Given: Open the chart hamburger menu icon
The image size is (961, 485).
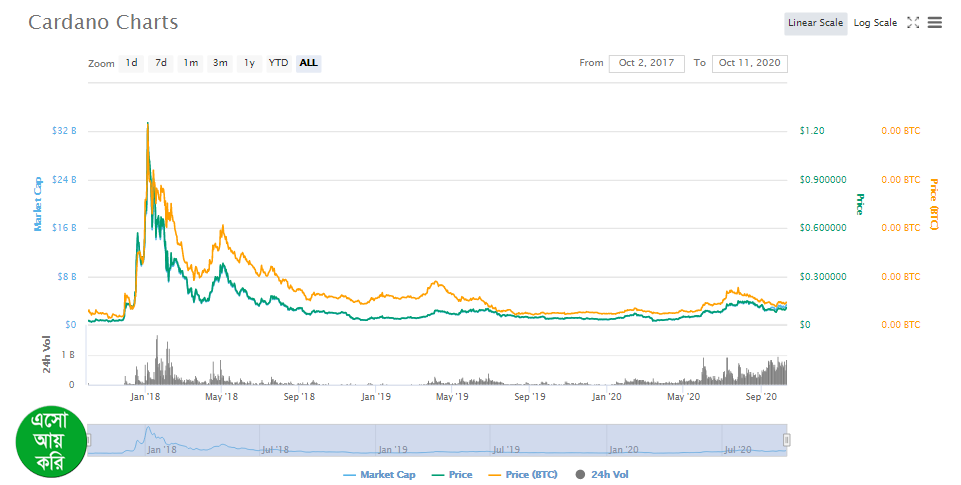Looking at the screenshot, I should click(934, 23).
